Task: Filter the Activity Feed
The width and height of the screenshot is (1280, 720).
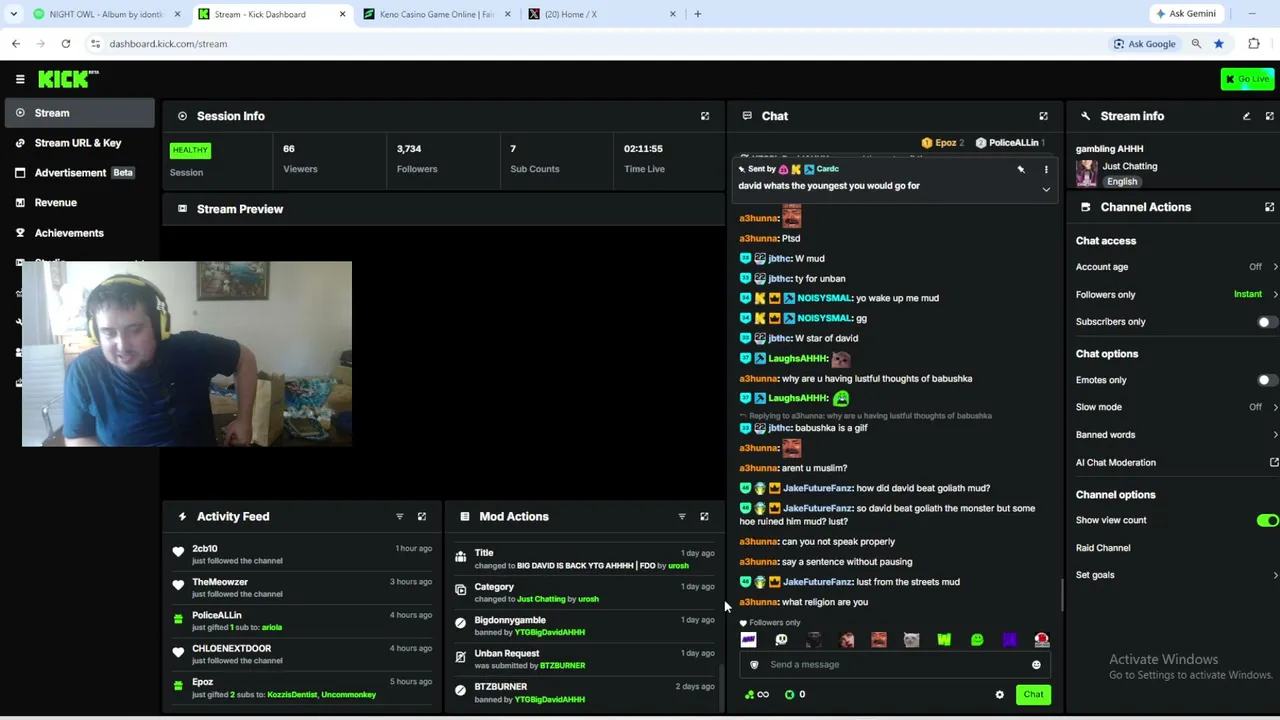Action: tap(399, 516)
